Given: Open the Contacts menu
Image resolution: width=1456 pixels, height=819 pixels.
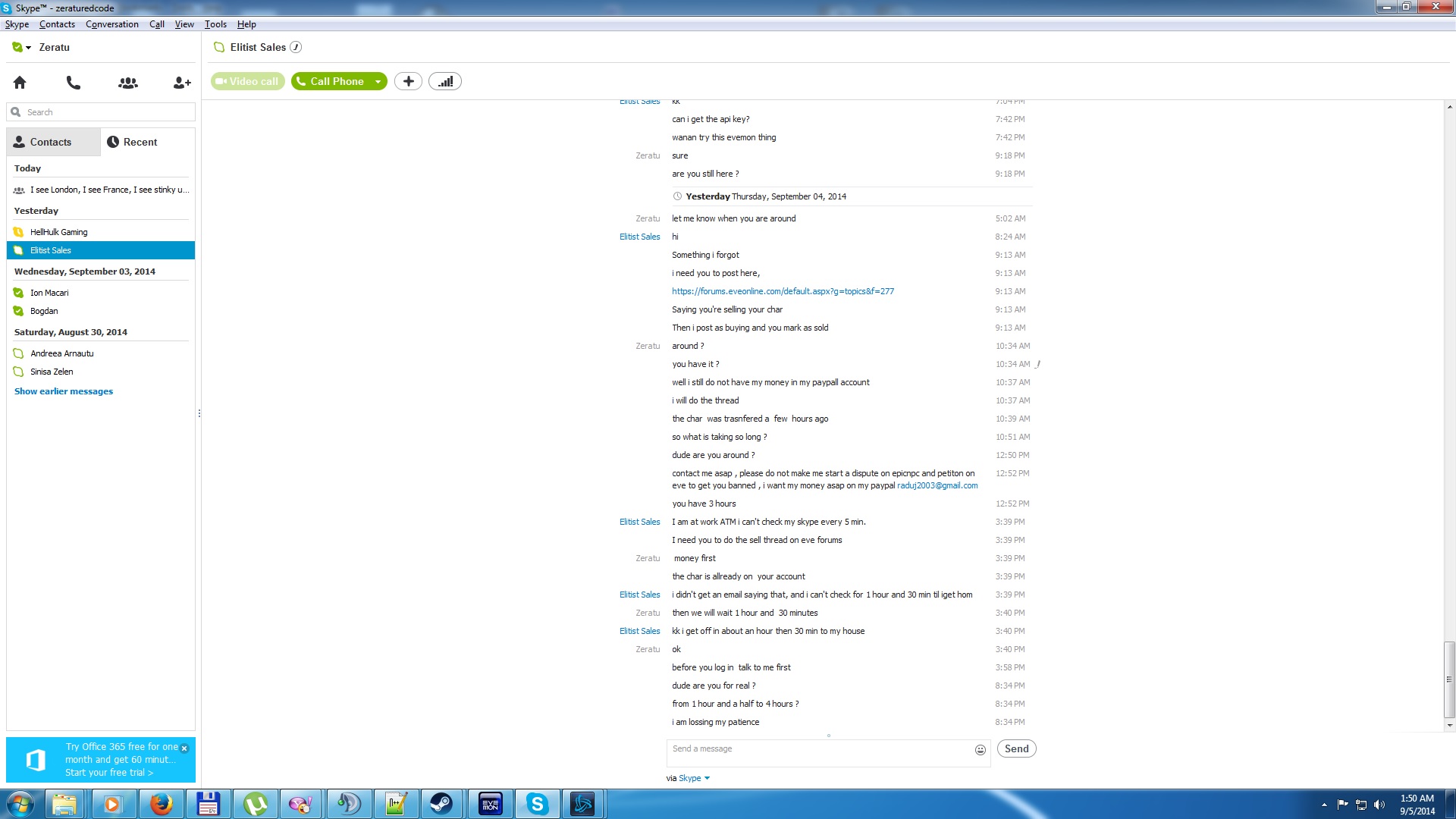Looking at the screenshot, I should pos(57,24).
